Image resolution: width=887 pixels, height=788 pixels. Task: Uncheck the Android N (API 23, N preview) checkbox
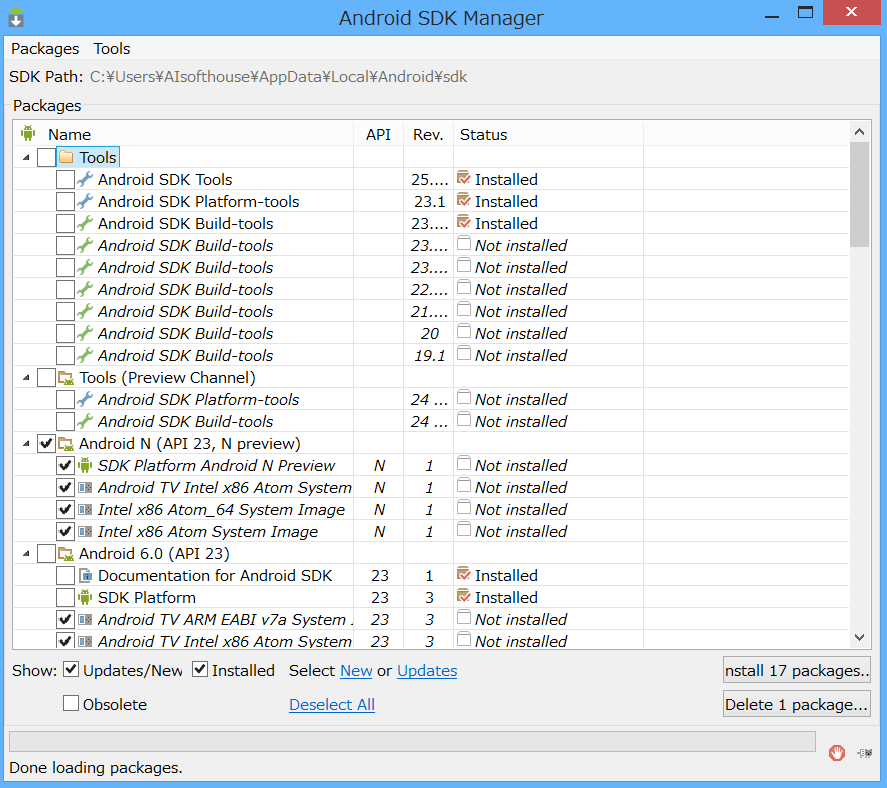click(46, 443)
